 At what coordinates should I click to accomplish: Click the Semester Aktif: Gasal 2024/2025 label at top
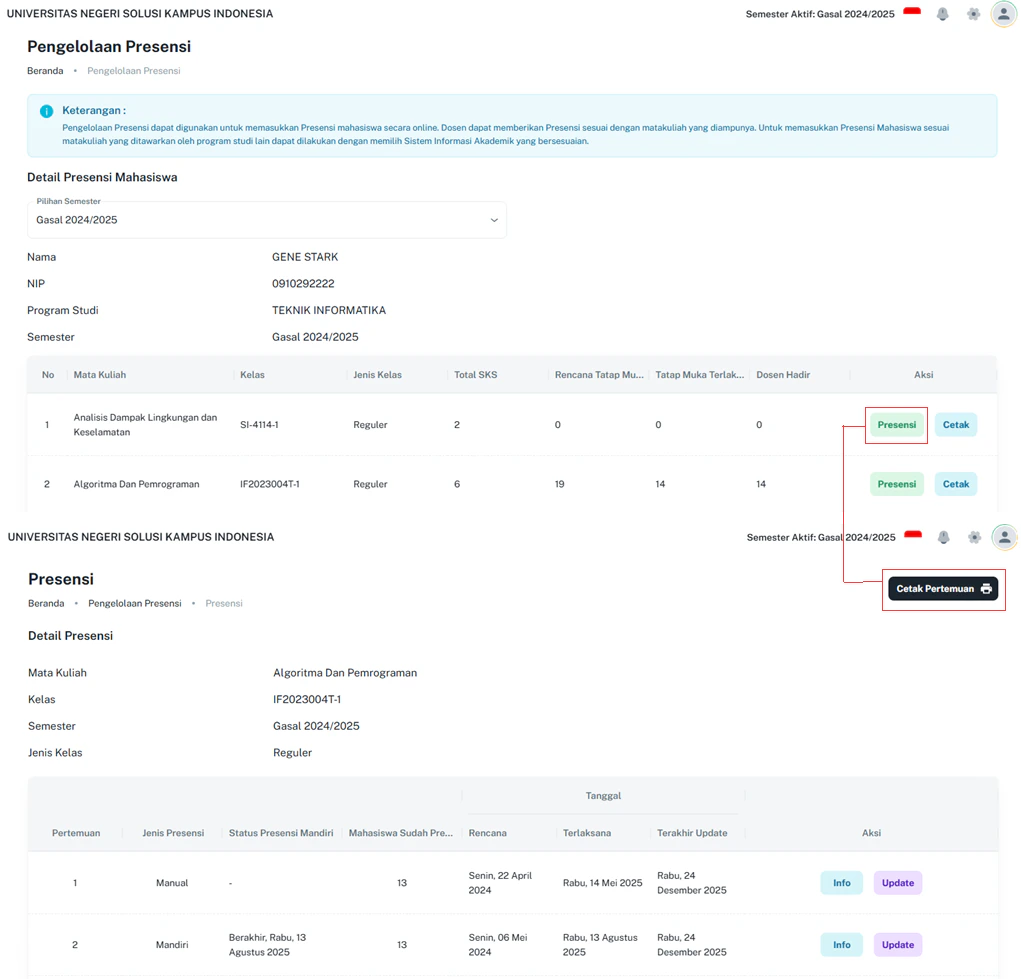(x=820, y=14)
